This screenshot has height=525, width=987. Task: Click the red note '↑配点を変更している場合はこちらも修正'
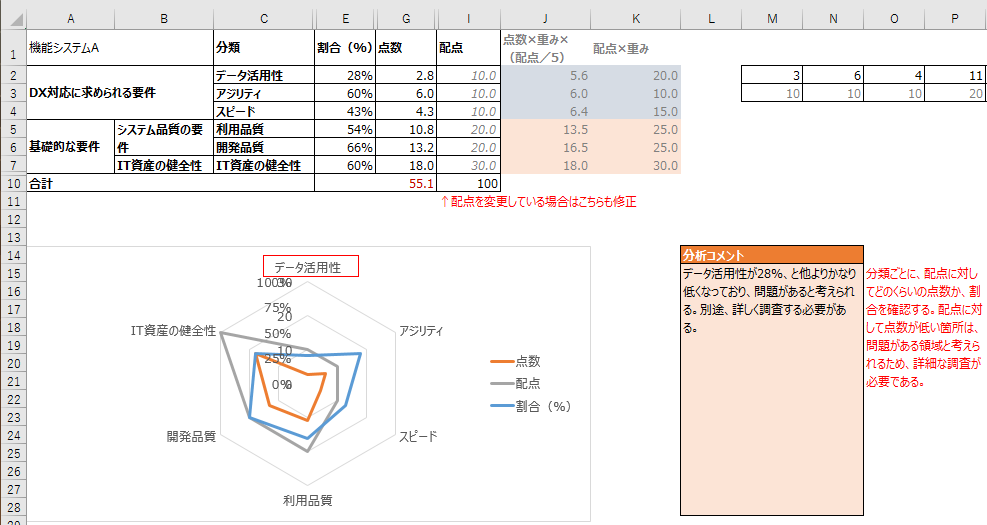538,202
